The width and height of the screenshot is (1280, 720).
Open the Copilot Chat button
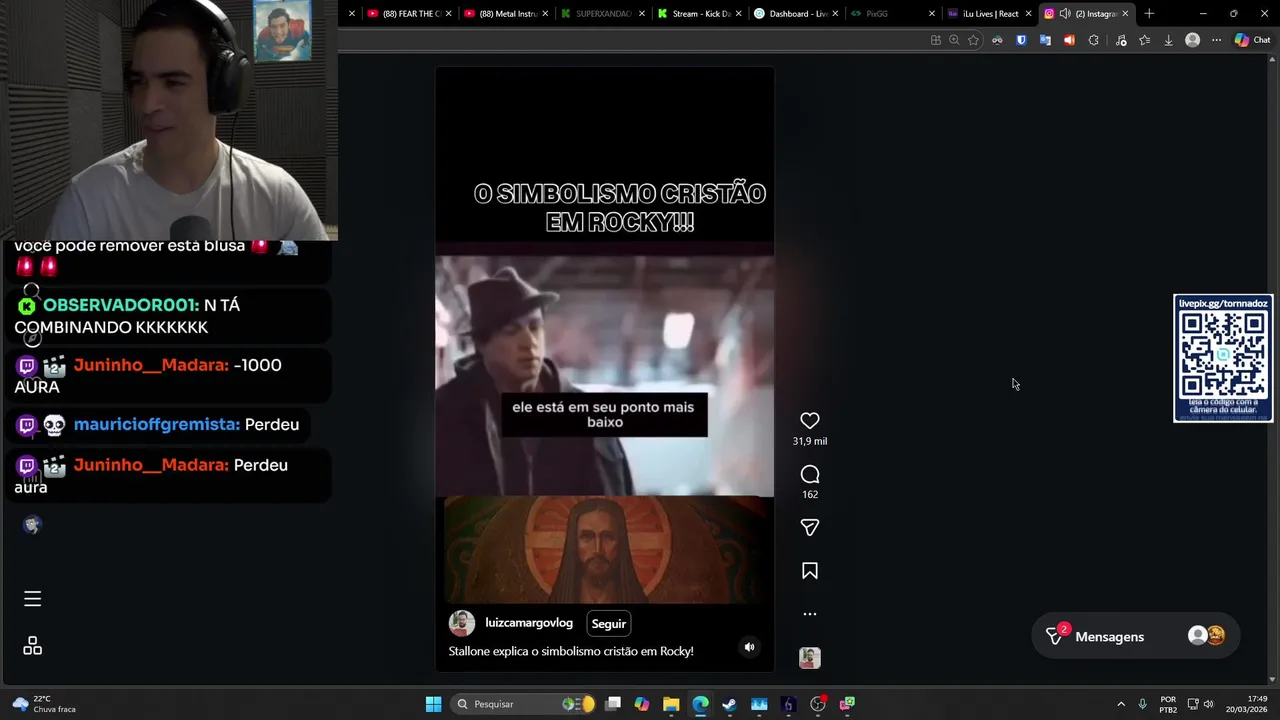click(1252, 40)
